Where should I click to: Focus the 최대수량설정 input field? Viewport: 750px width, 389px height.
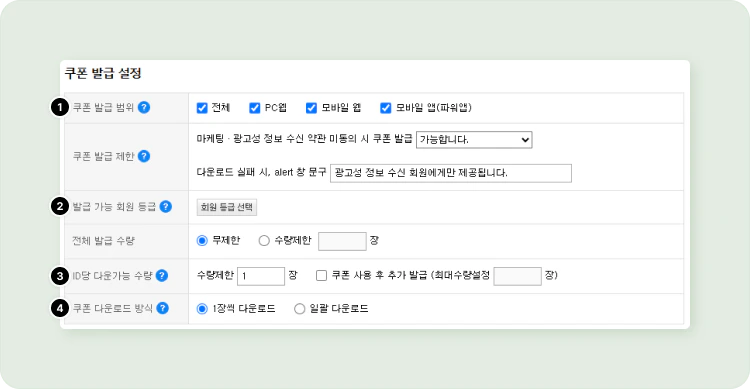tap(518, 276)
